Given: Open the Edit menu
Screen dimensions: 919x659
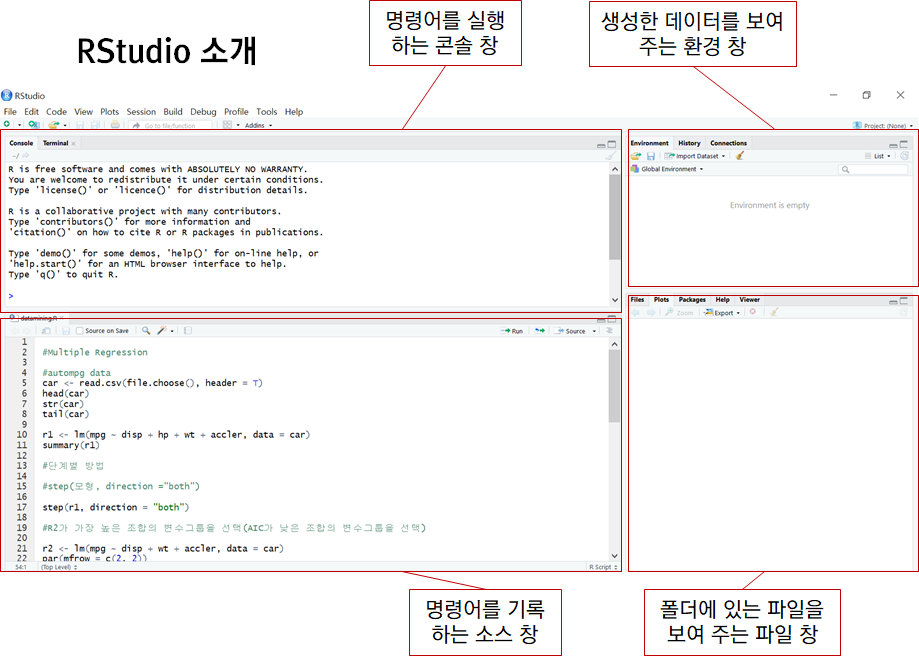Looking at the screenshot, I should (31, 111).
